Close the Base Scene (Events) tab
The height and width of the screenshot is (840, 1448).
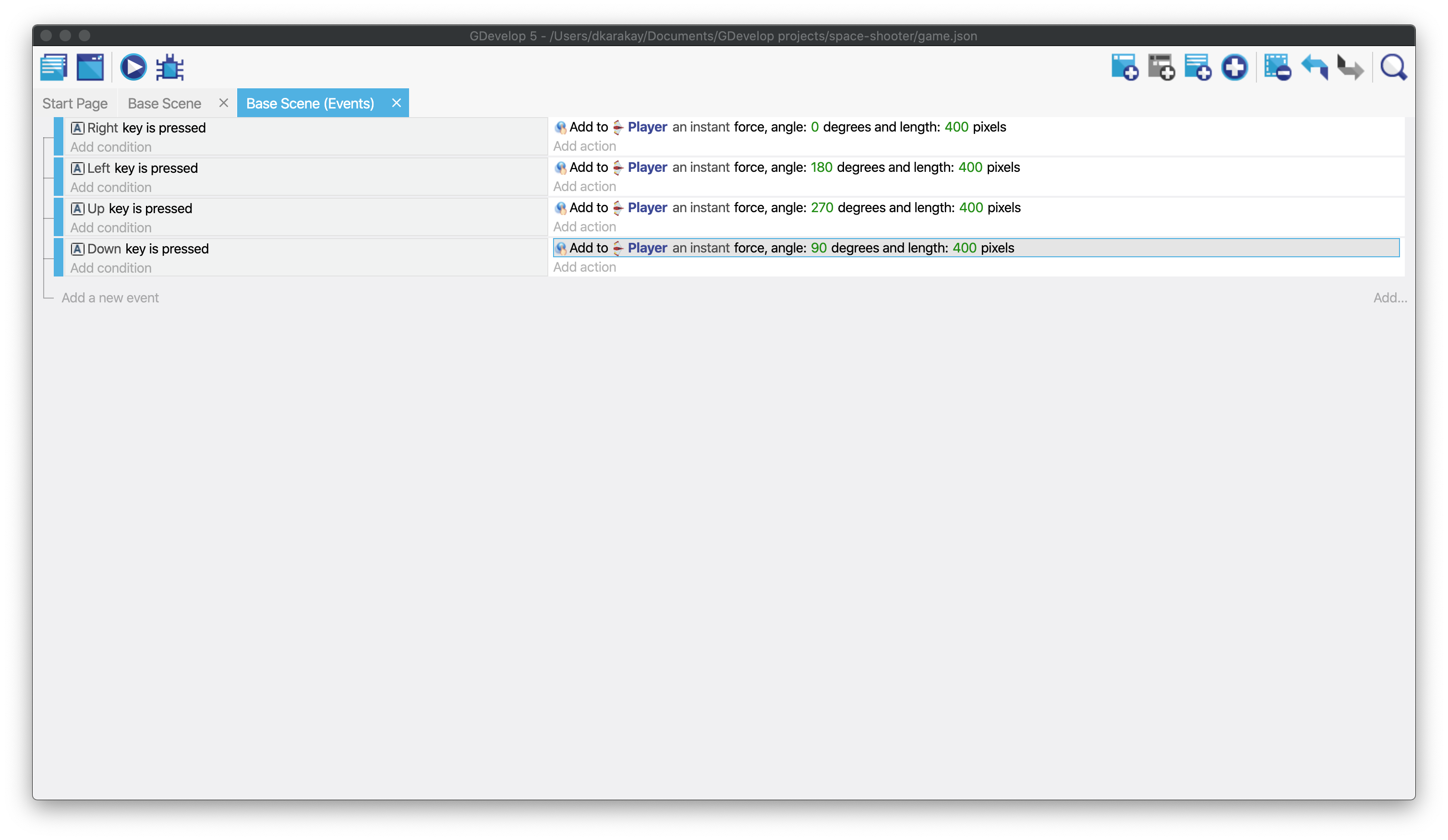[397, 103]
